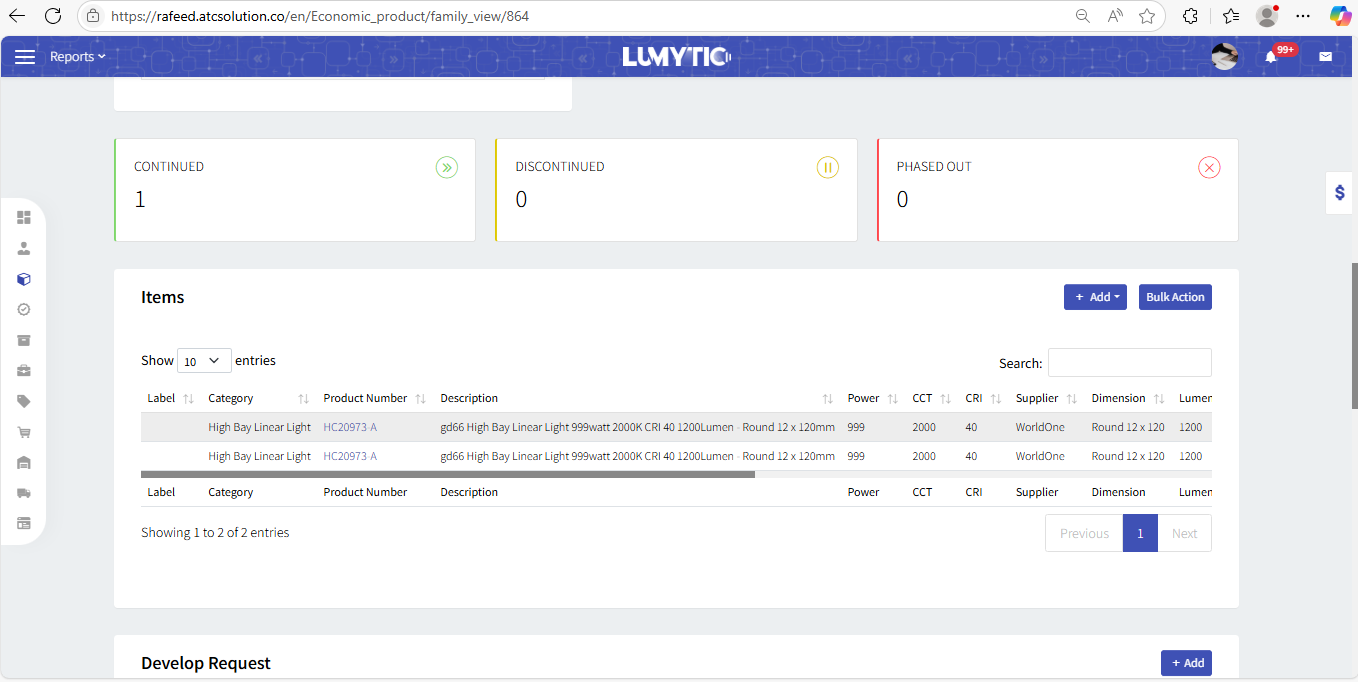Click the warehouse icon in sidebar
Viewport: 1358px width, 682px height.
click(24, 462)
